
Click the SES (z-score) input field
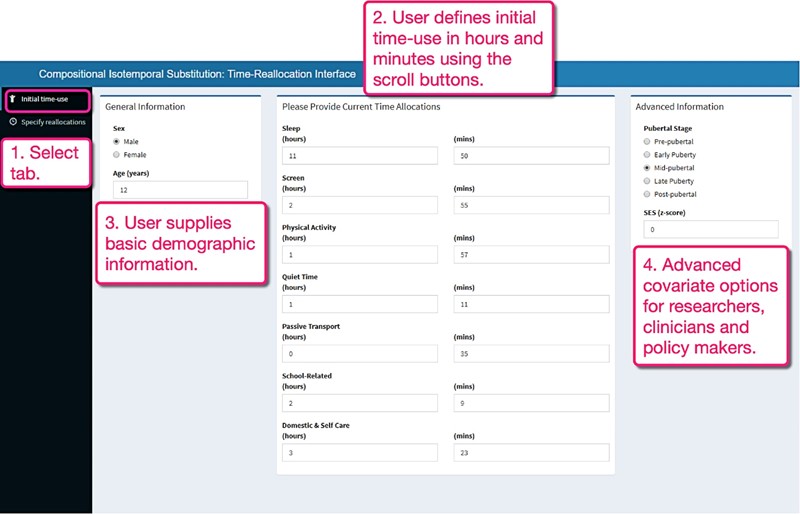coord(711,230)
